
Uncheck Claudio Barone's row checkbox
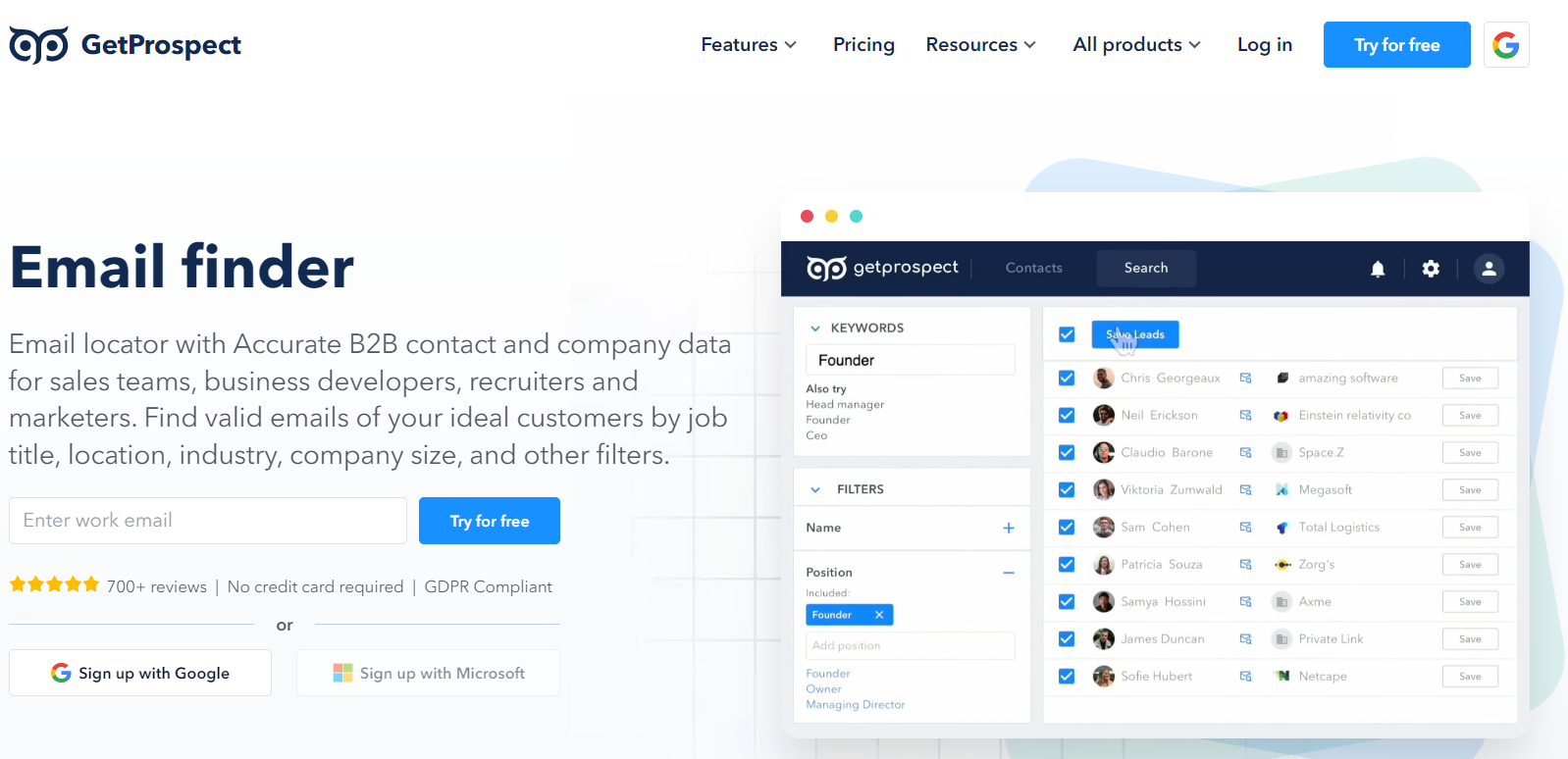pyautogui.click(x=1067, y=452)
